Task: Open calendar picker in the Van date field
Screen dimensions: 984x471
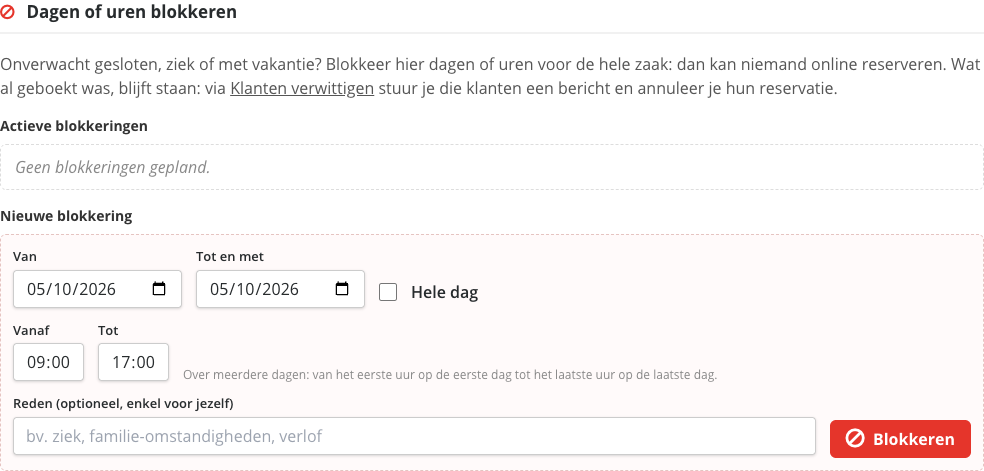Action: 159,289
